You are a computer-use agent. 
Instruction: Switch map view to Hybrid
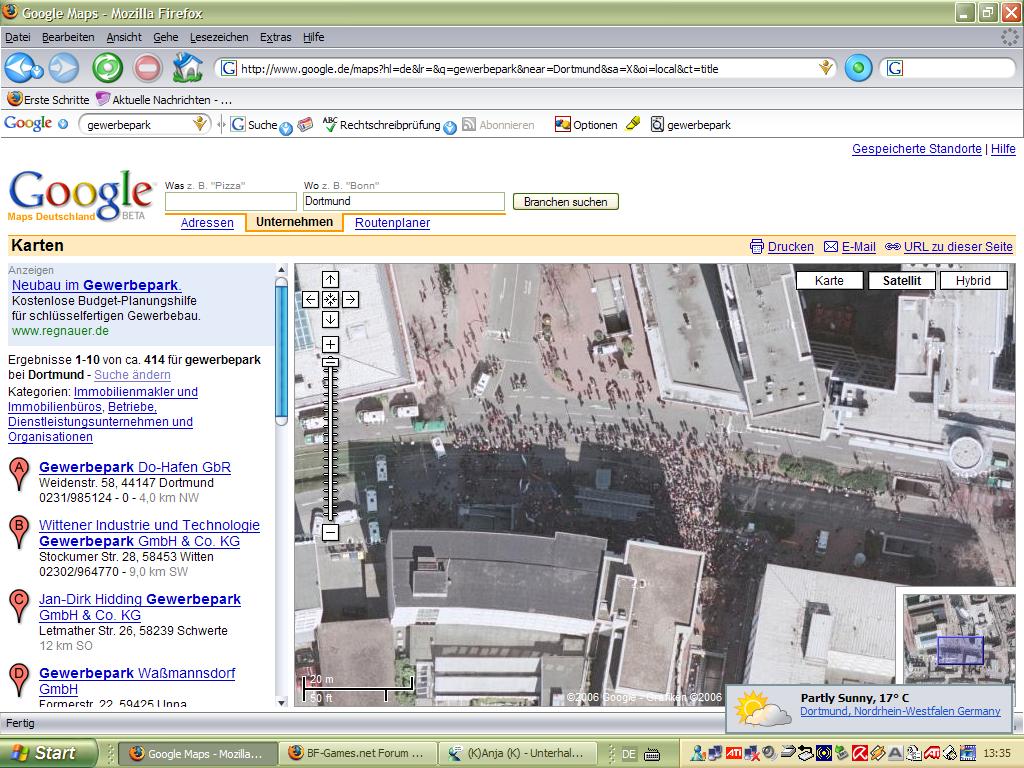coord(973,280)
